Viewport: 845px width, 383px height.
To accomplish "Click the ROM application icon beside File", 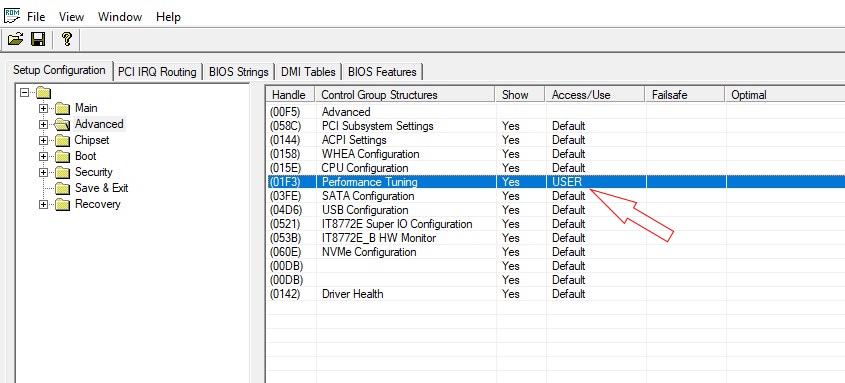I will 12,16.
